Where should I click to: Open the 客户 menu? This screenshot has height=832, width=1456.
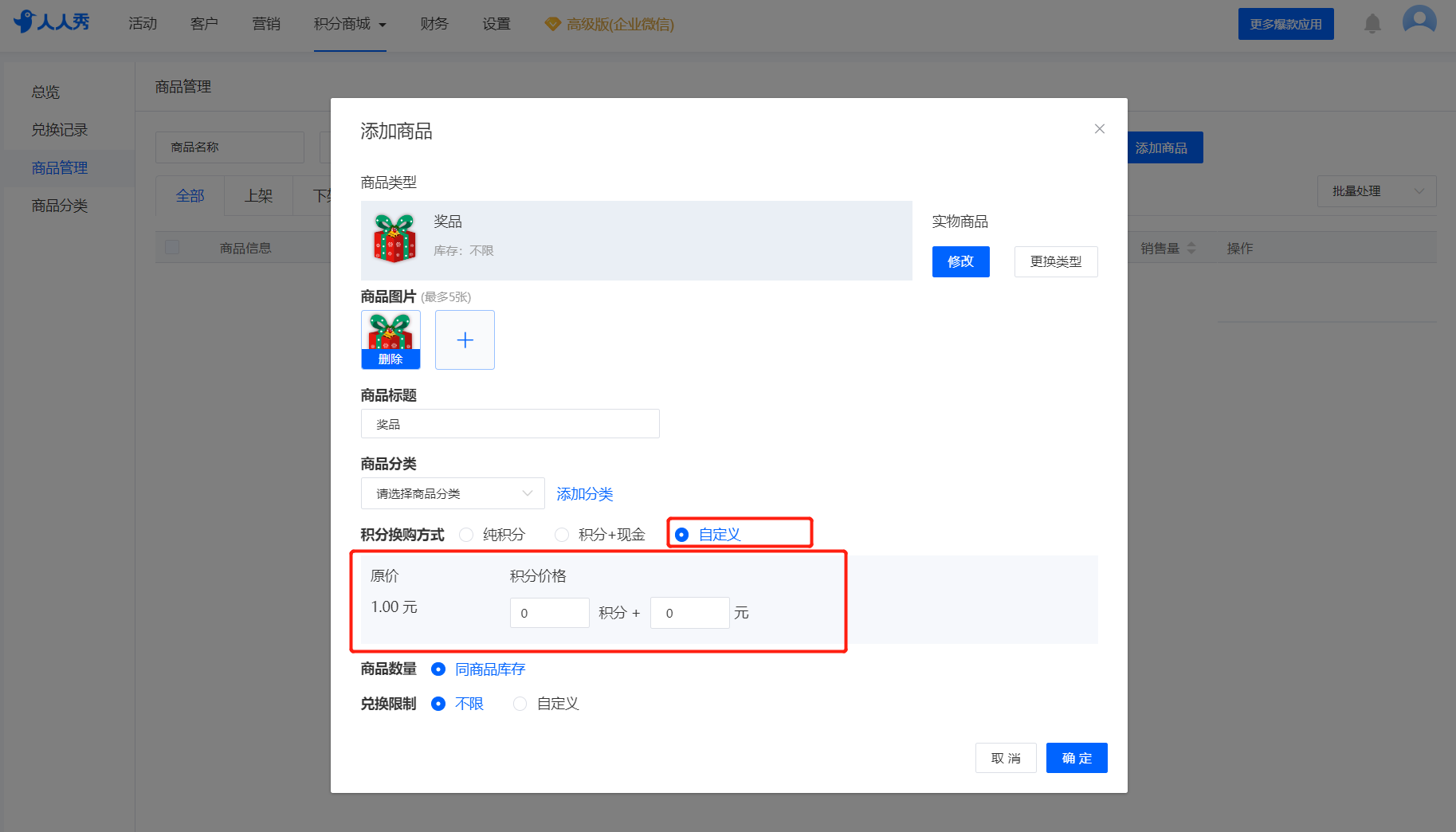coord(204,24)
